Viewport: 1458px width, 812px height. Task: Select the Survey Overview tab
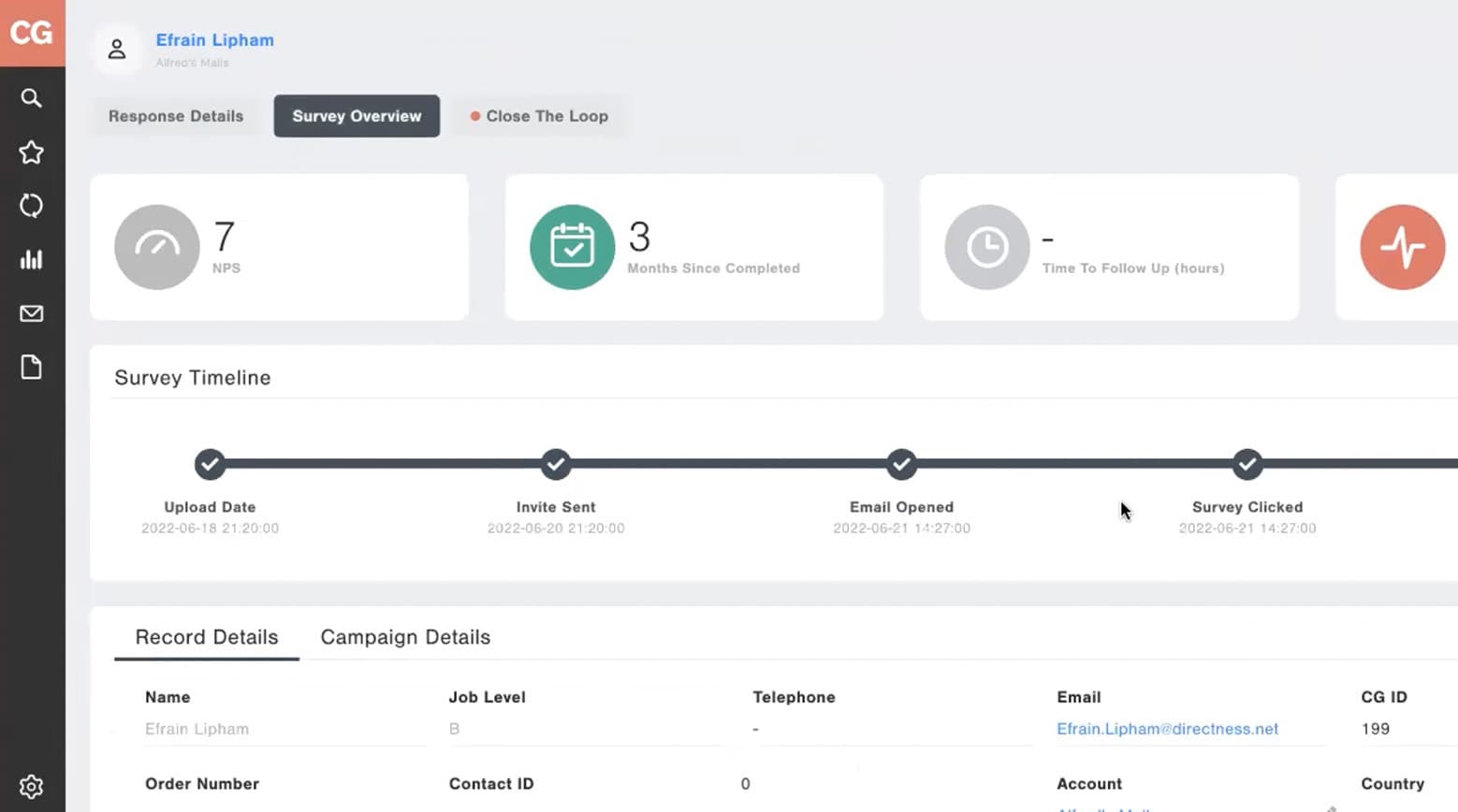click(356, 116)
